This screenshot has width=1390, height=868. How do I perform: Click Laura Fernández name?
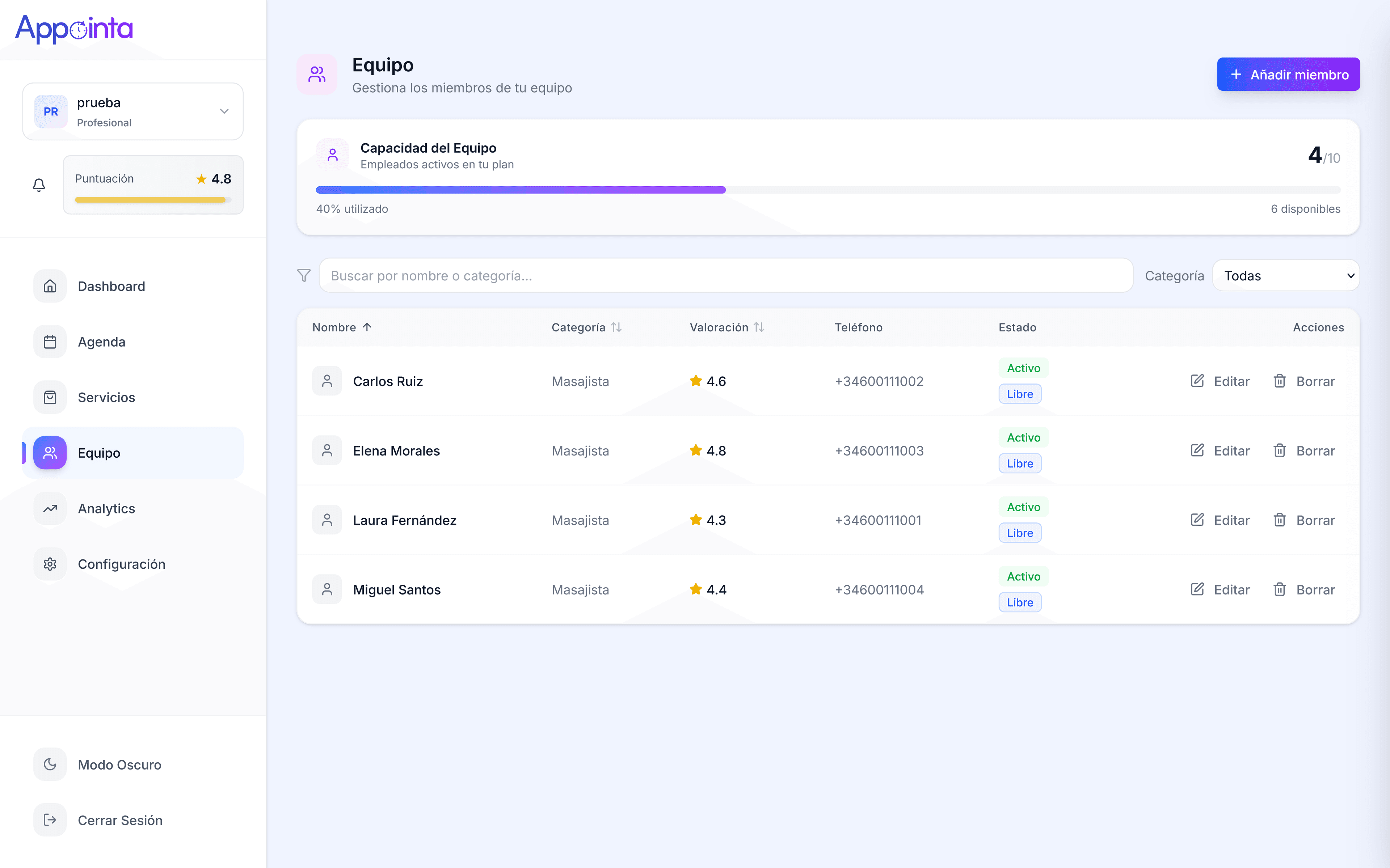pos(405,520)
